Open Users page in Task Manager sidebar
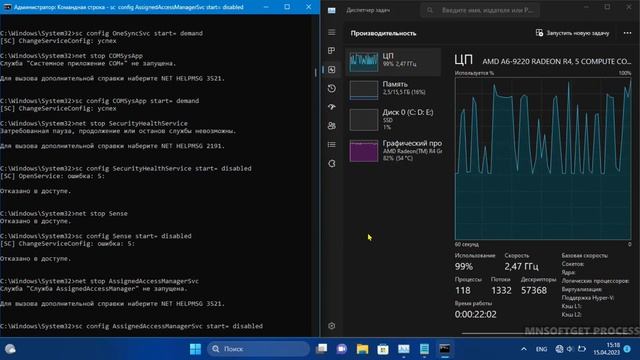 click(x=332, y=126)
